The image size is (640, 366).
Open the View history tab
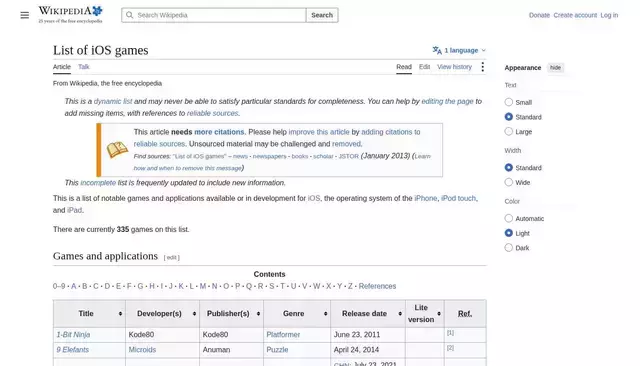[x=454, y=67]
